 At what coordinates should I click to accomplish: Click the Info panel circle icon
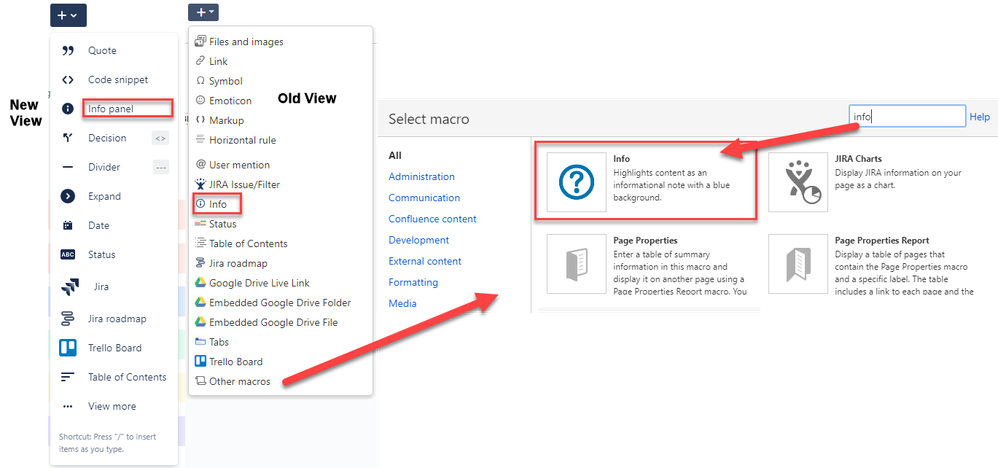pos(67,109)
